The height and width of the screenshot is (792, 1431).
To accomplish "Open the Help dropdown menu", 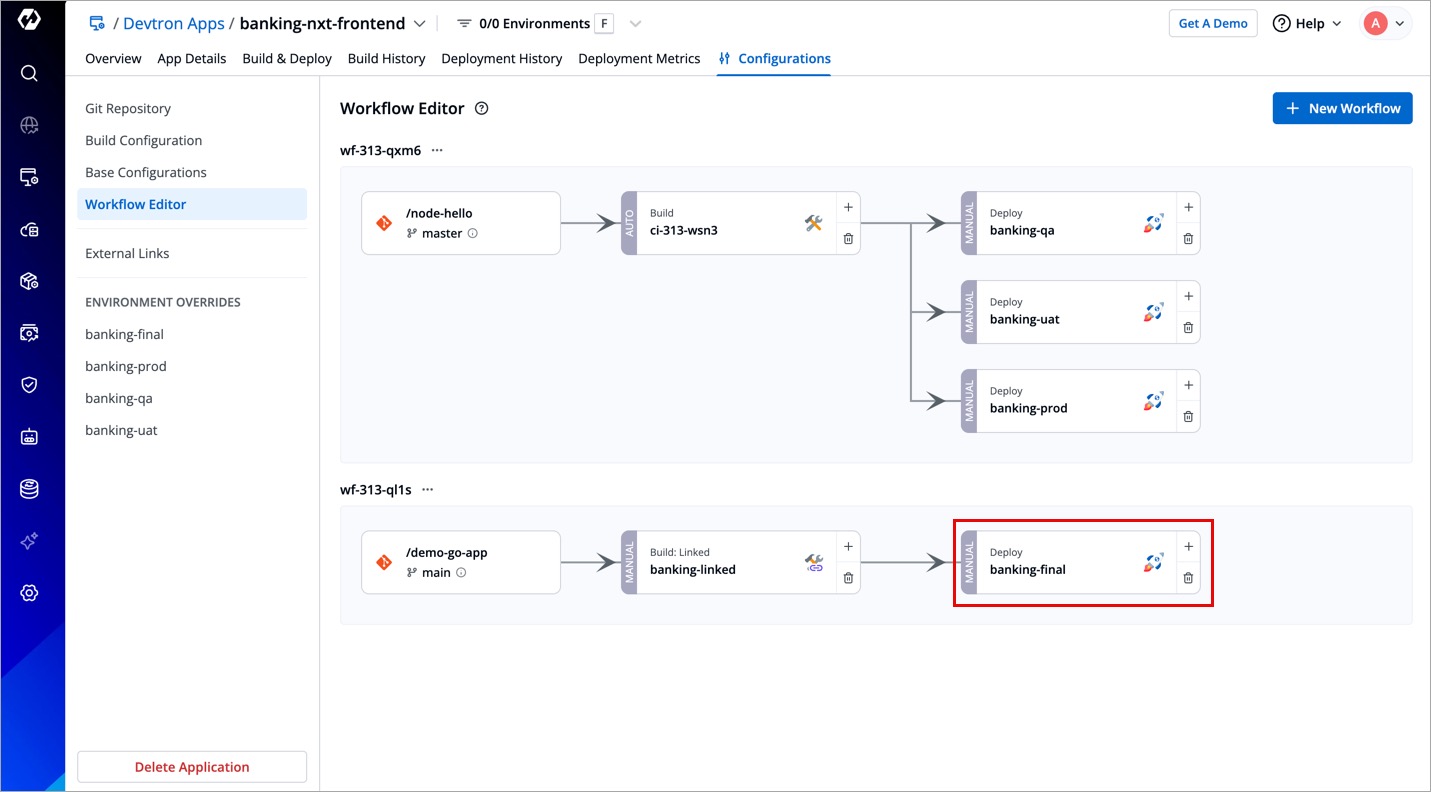I will pos(1307,24).
